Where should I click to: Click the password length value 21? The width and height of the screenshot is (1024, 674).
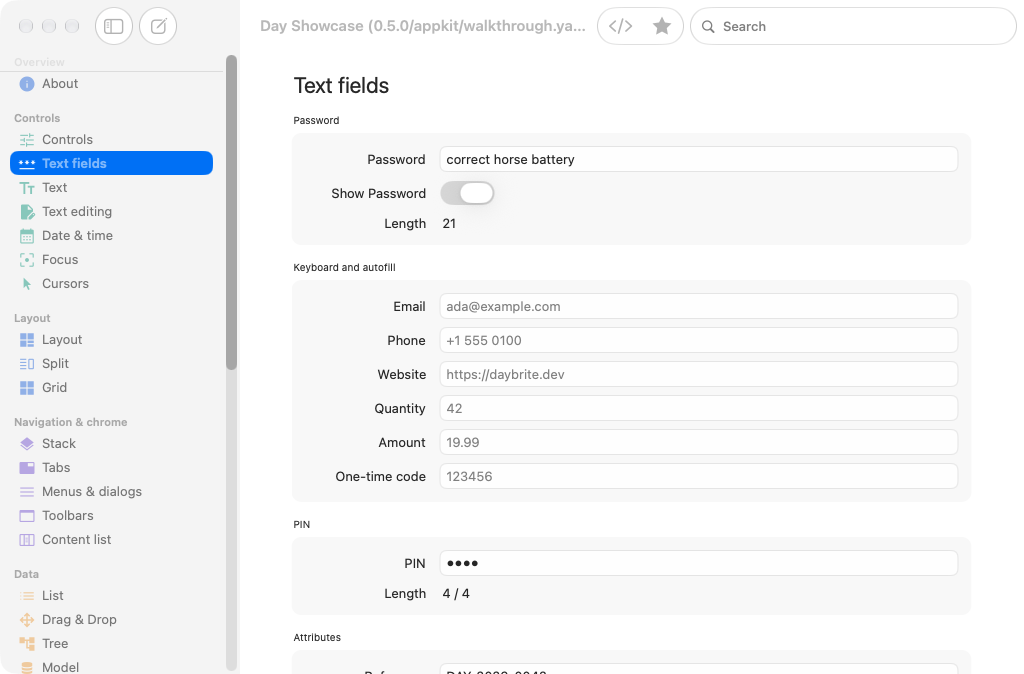click(449, 223)
